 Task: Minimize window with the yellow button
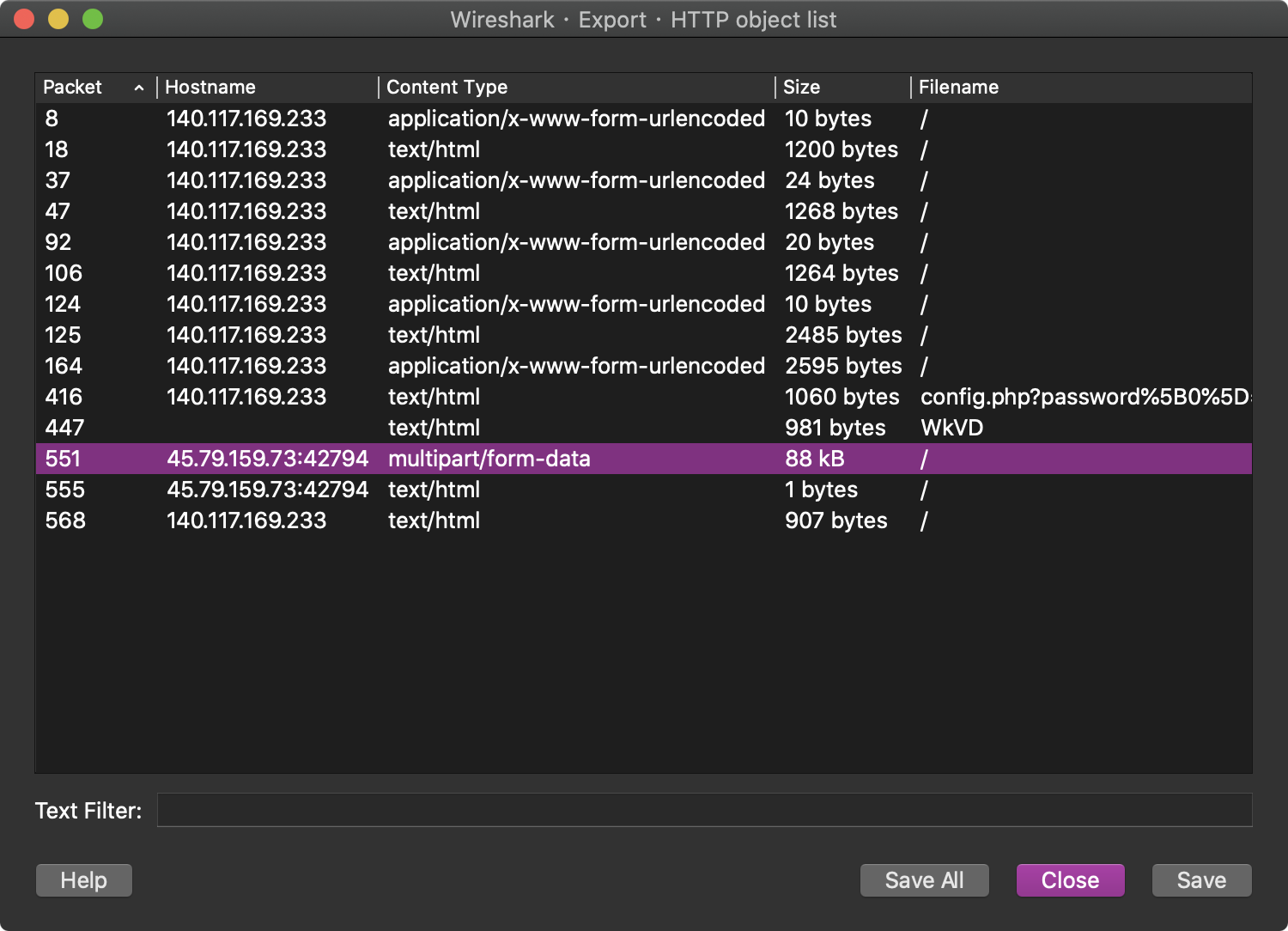[x=58, y=19]
